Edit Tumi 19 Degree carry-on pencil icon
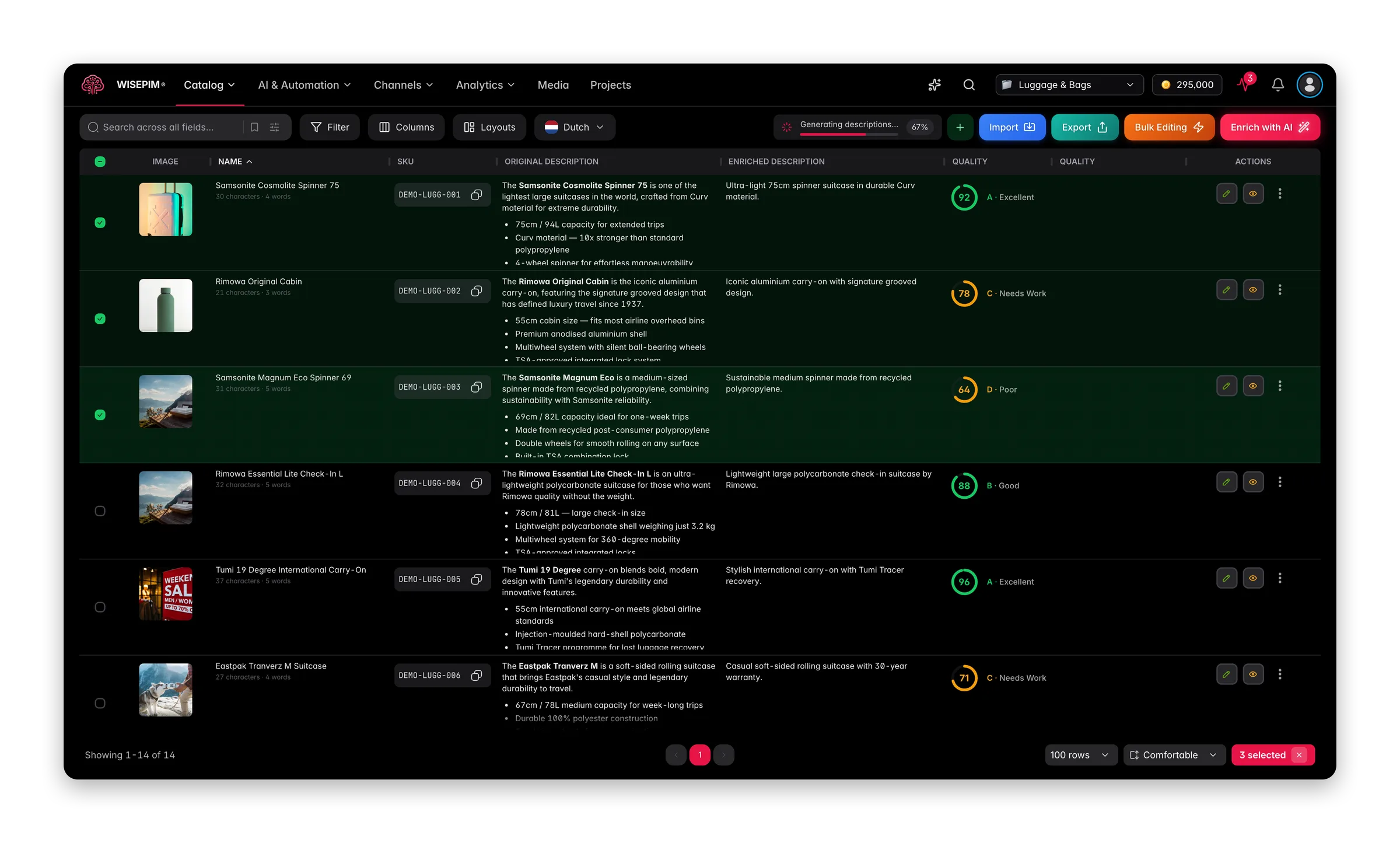This screenshot has width=1400, height=843. click(x=1226, y=578)
